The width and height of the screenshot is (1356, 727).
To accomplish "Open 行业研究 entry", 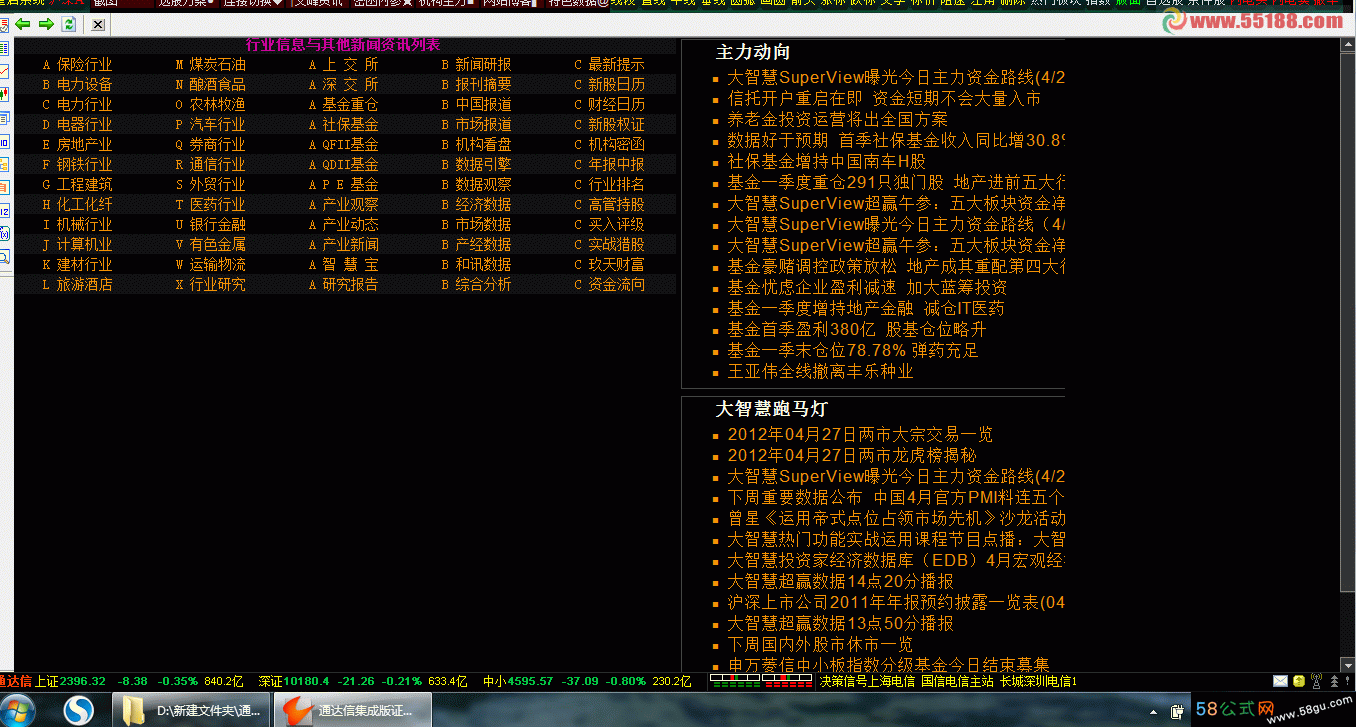I will click(x=217, y=285).
